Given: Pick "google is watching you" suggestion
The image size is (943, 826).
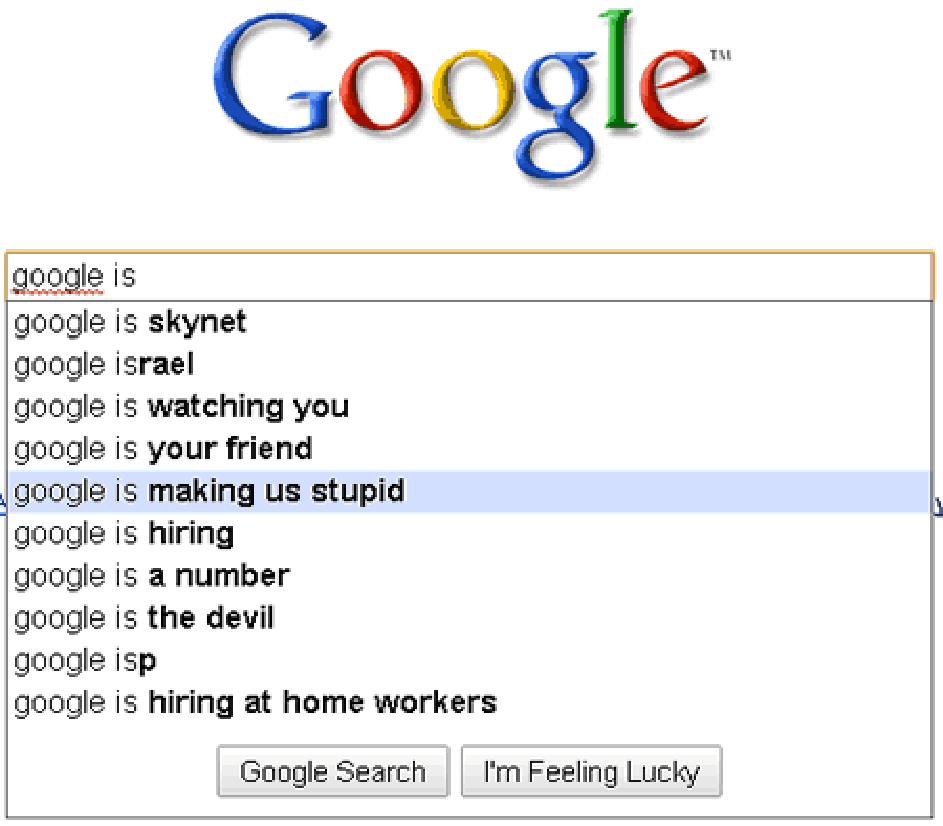Looking at the screenshot, I should coord(469,407).
